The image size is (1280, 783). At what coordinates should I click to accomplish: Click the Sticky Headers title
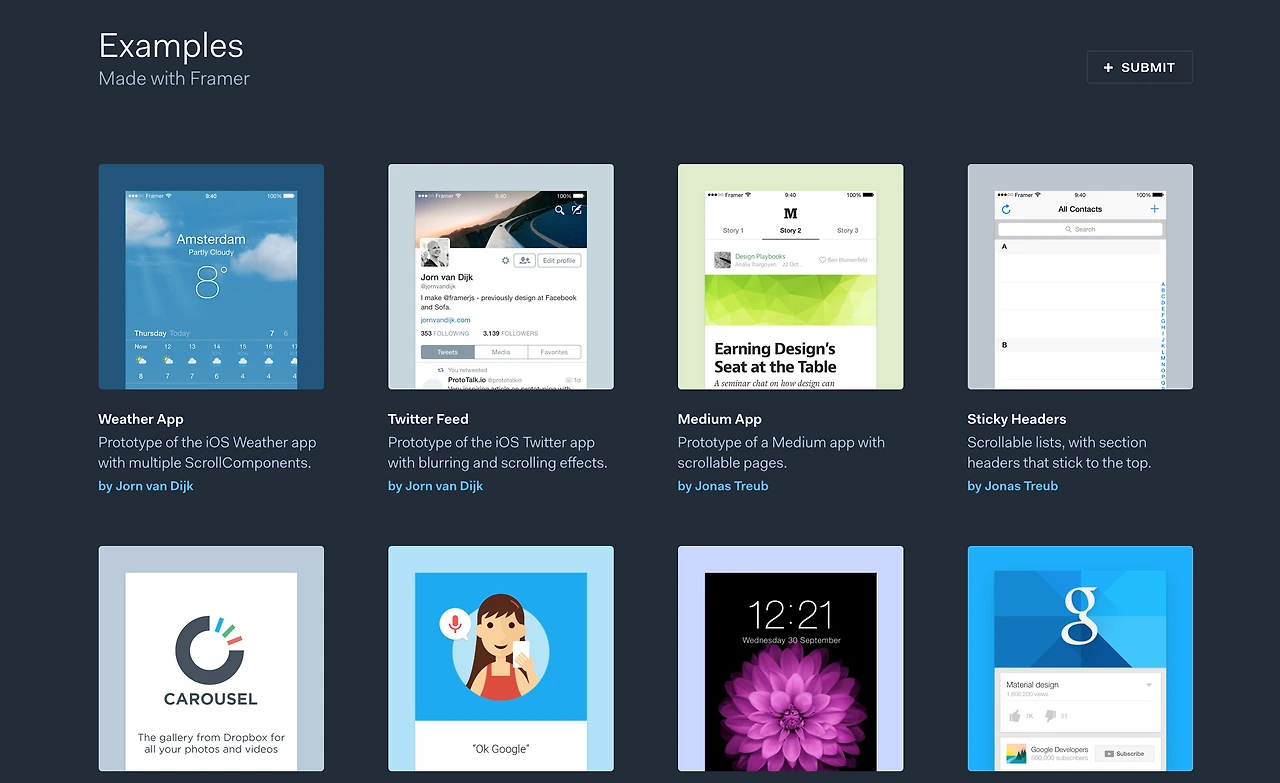(x=1017, y=419)
